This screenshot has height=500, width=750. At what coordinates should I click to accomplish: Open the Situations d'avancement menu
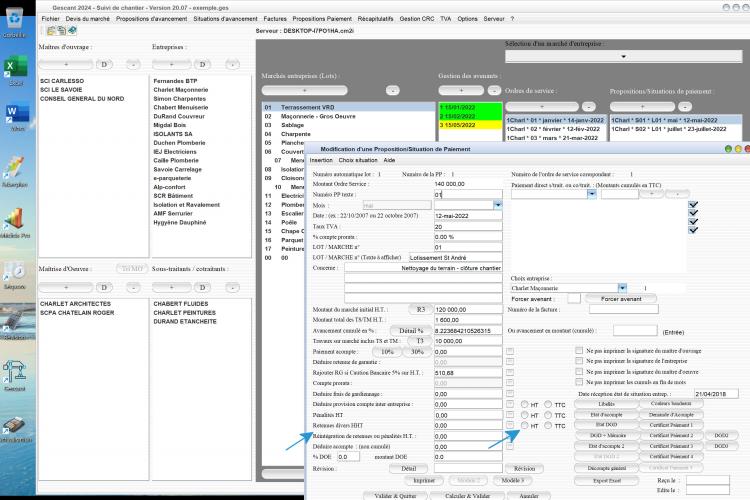(x=225, y=19)
